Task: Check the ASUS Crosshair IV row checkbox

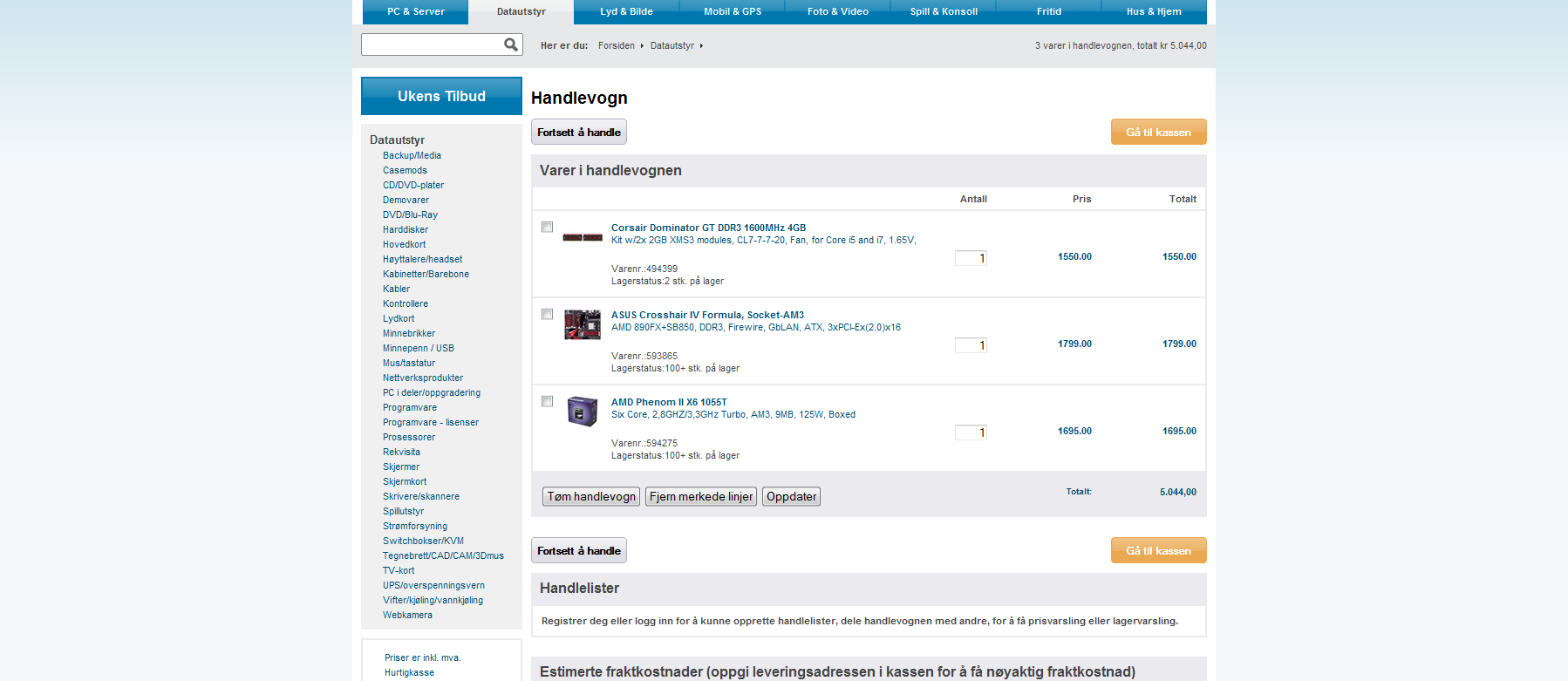Action: [548, 314]
